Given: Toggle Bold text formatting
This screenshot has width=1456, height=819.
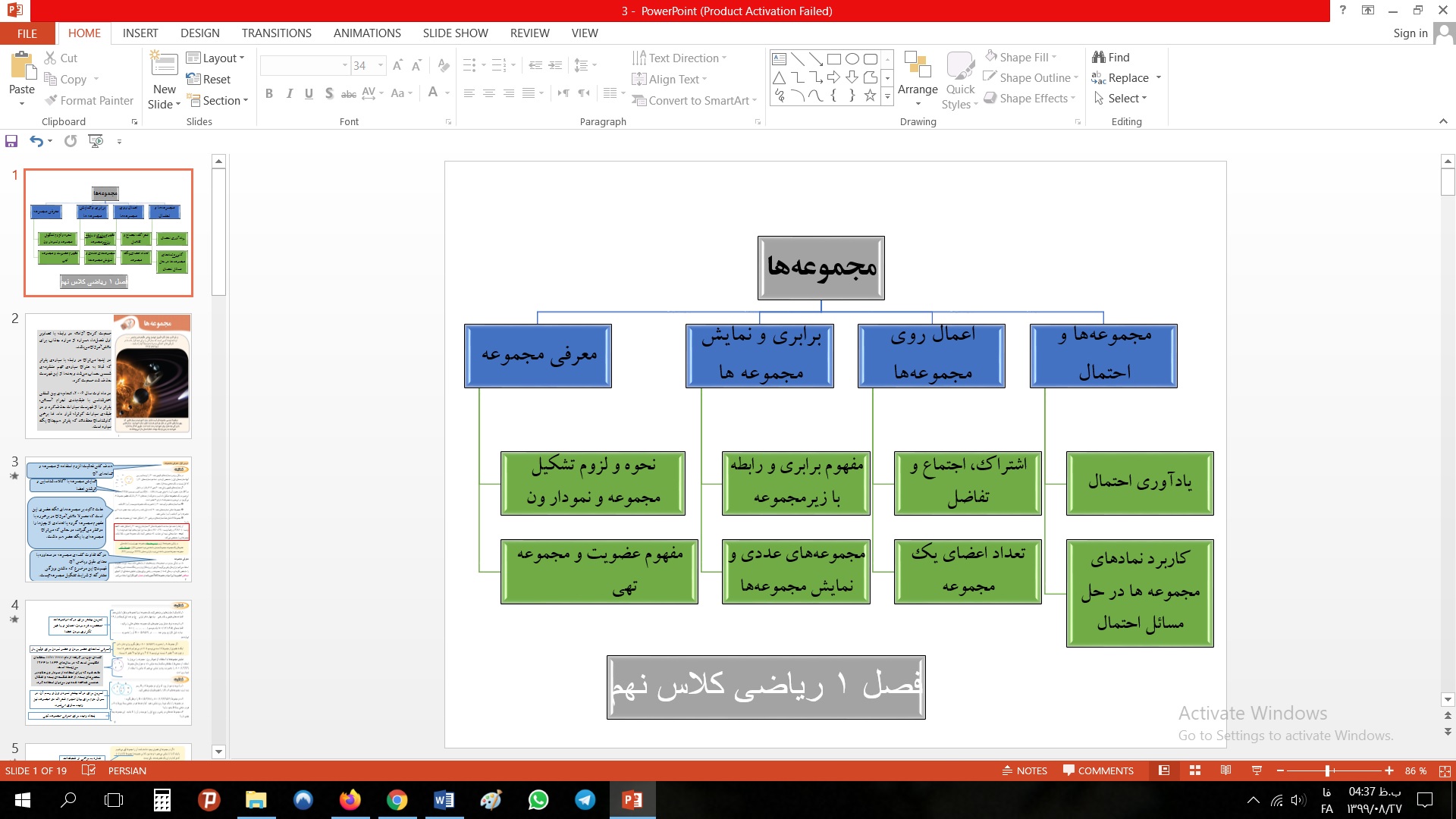Looking at the screenshot, I should coord(269,93).
